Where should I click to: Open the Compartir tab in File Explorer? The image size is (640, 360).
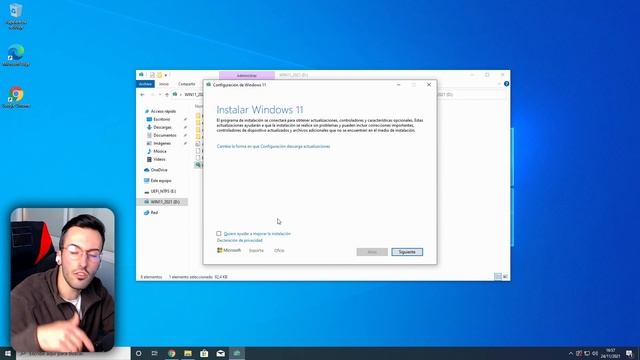[187, 84]
